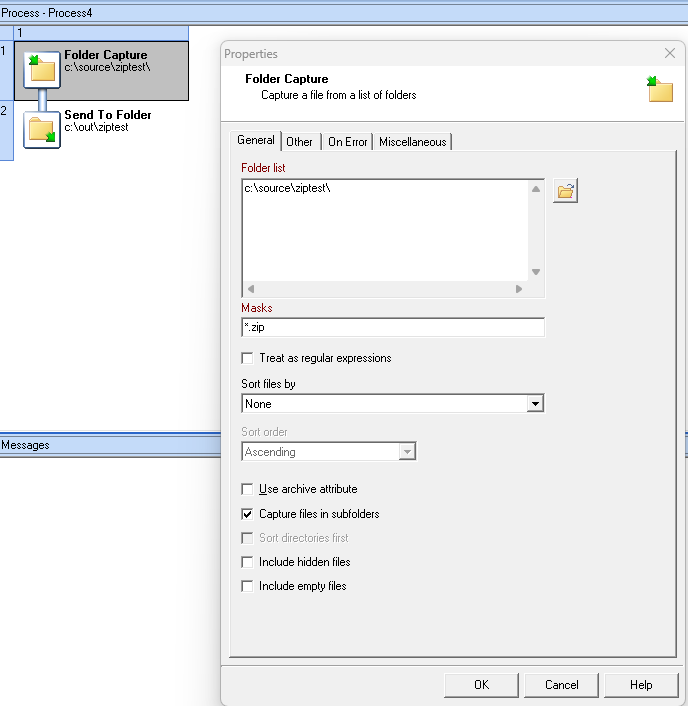Check Include empty files checkbox
Image resolution: width=688 pixels, height=706 pixels.
coord(248,586)
